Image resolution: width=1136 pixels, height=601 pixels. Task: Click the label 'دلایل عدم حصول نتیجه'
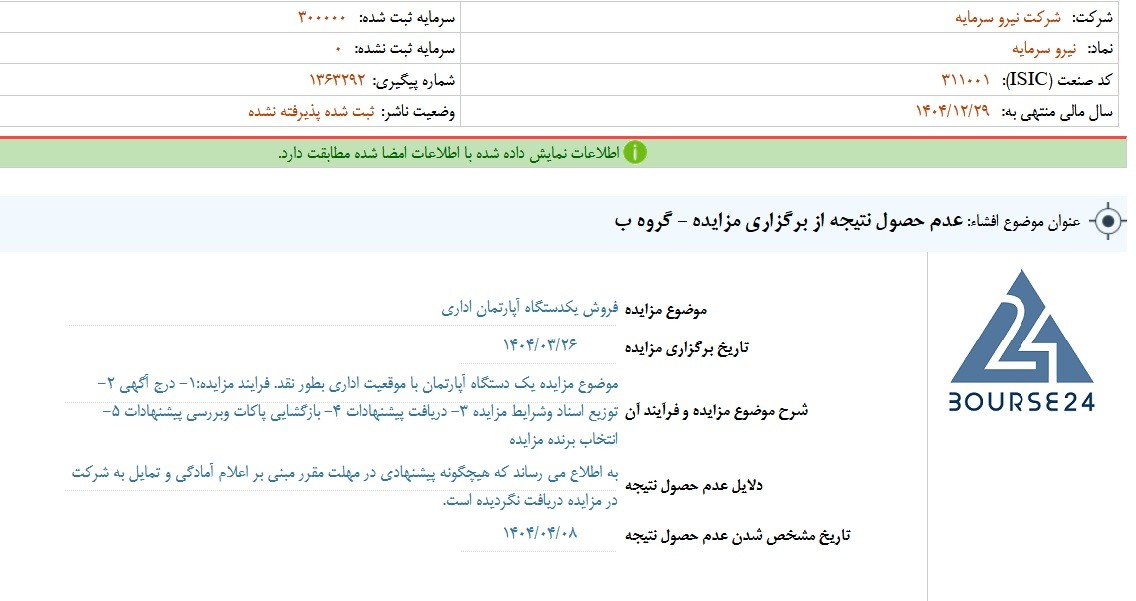(x=693, y=486)
